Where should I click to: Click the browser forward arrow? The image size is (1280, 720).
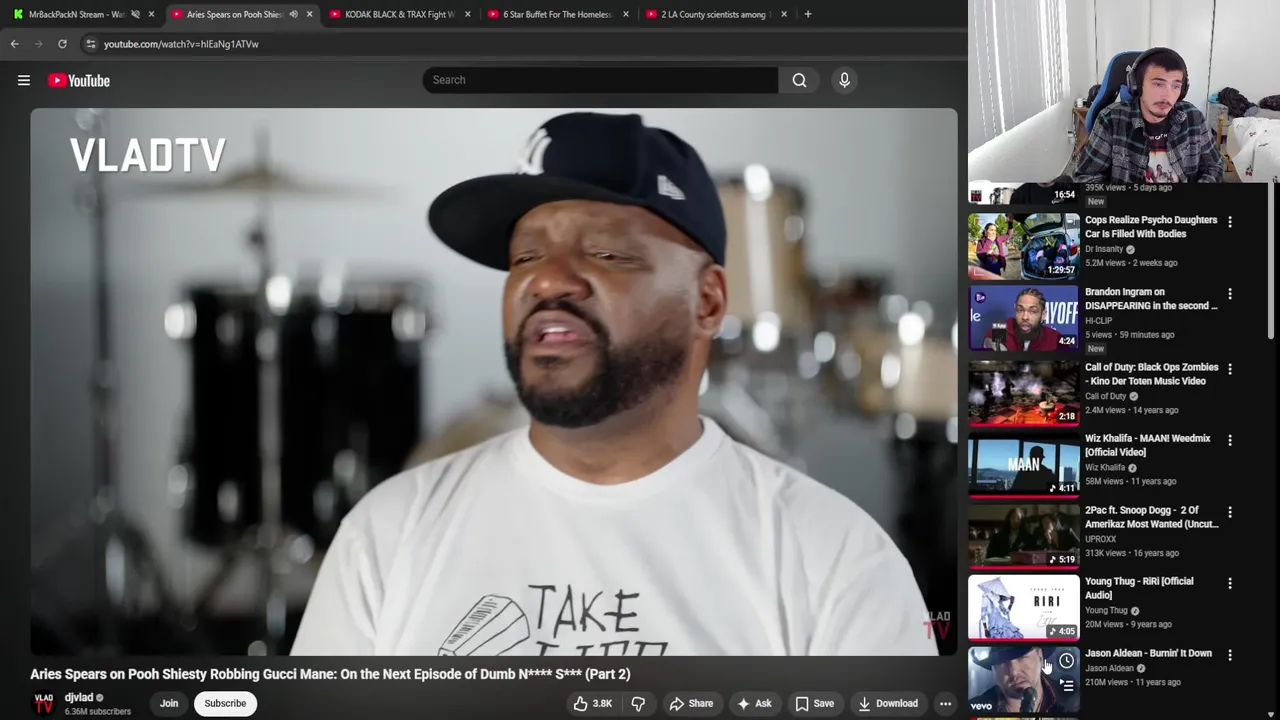[x=38, y=44]
